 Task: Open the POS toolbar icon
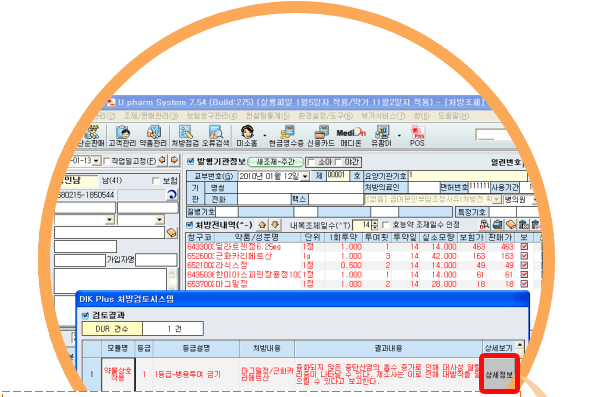tap(417, 136)
